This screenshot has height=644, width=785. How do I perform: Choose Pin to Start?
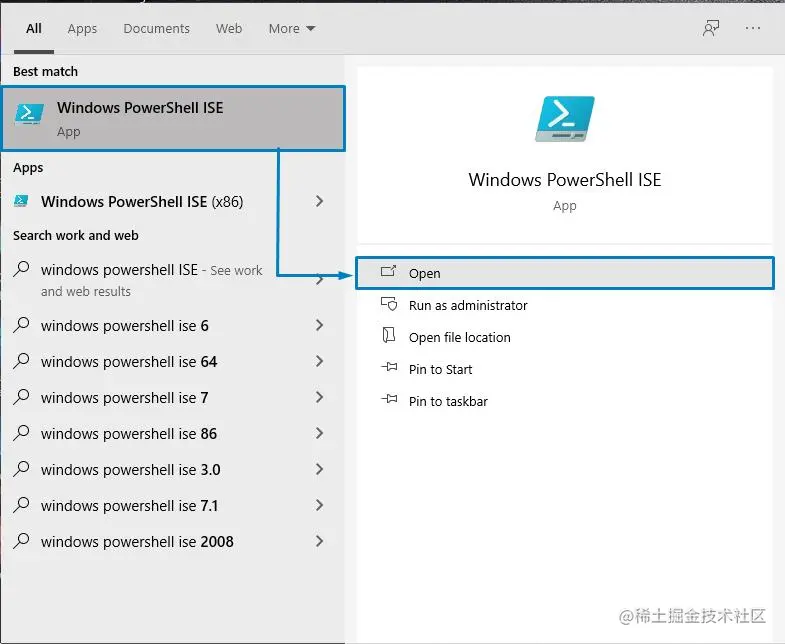click(x=565, y=370)
